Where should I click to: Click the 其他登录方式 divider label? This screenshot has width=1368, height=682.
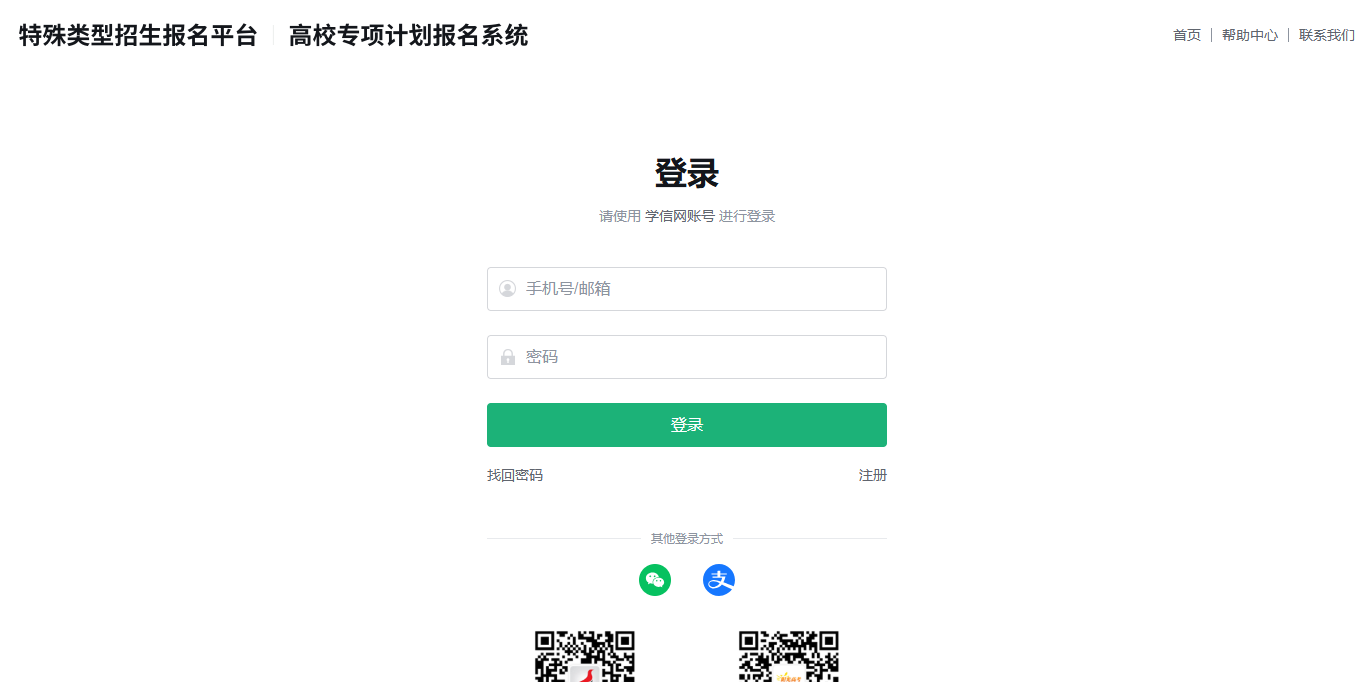687,539
